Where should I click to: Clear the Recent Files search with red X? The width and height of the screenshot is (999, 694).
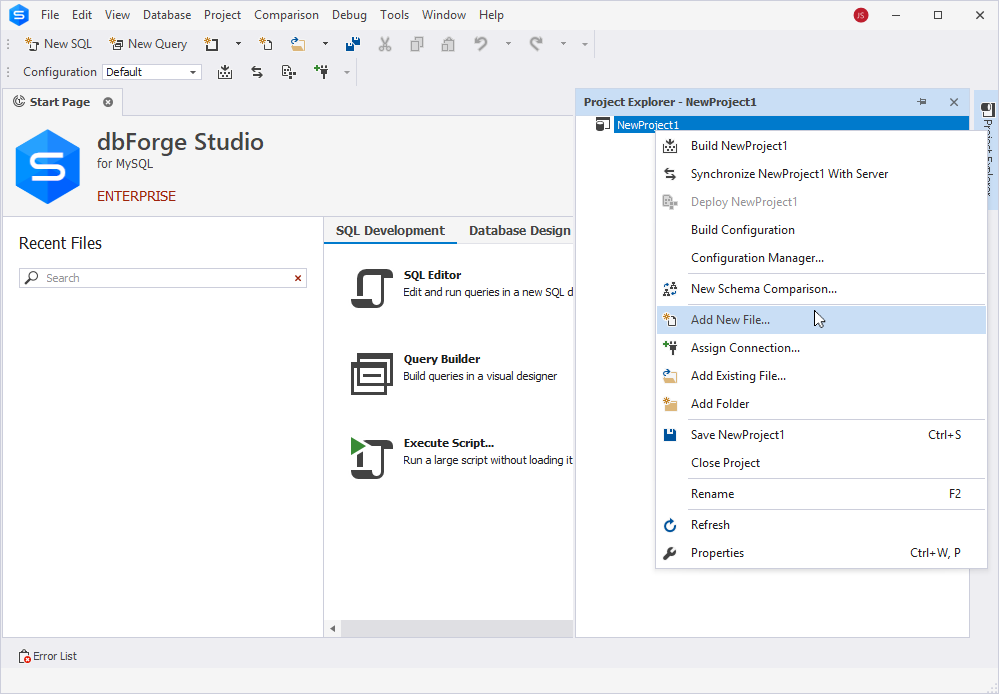(x=298, y=278)
